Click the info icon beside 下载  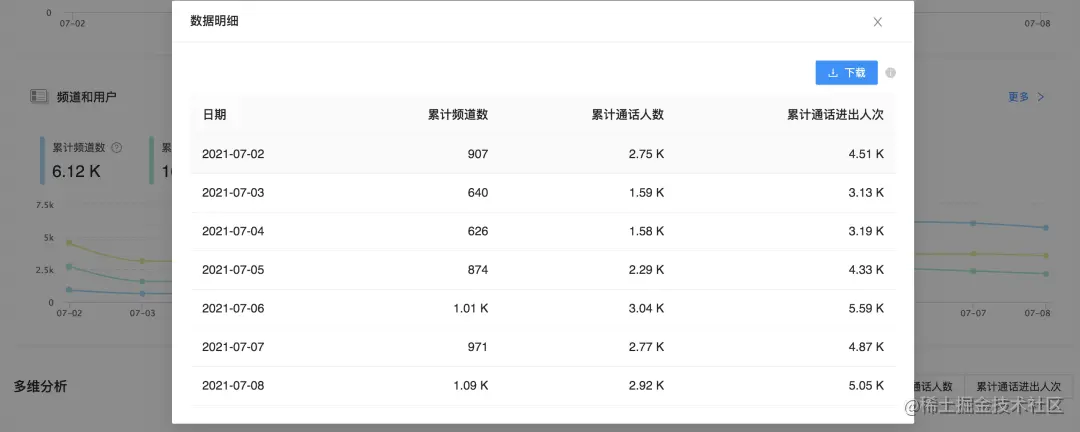tap(891, 72)
